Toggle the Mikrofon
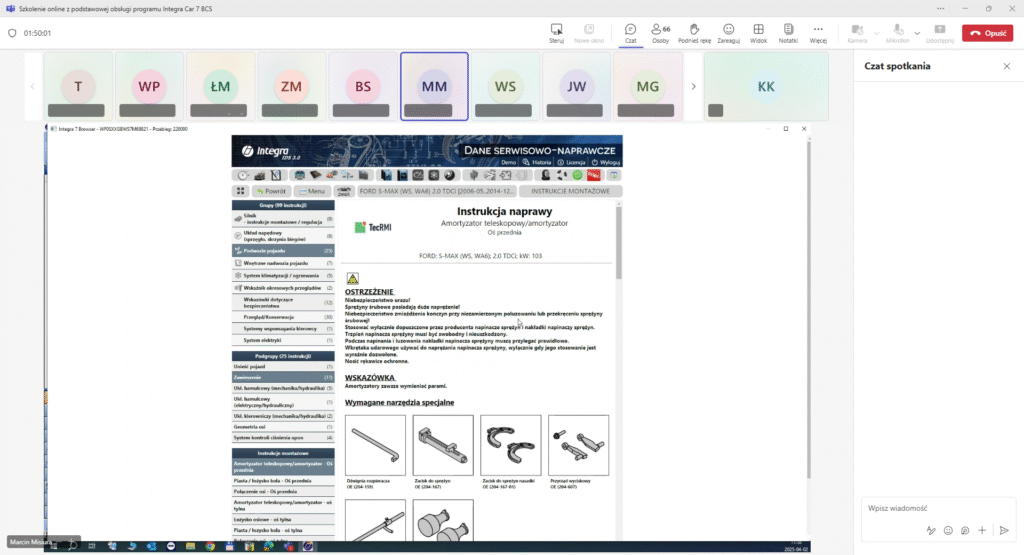Viewport: 1024px width, 555px height. click(897, 33)
